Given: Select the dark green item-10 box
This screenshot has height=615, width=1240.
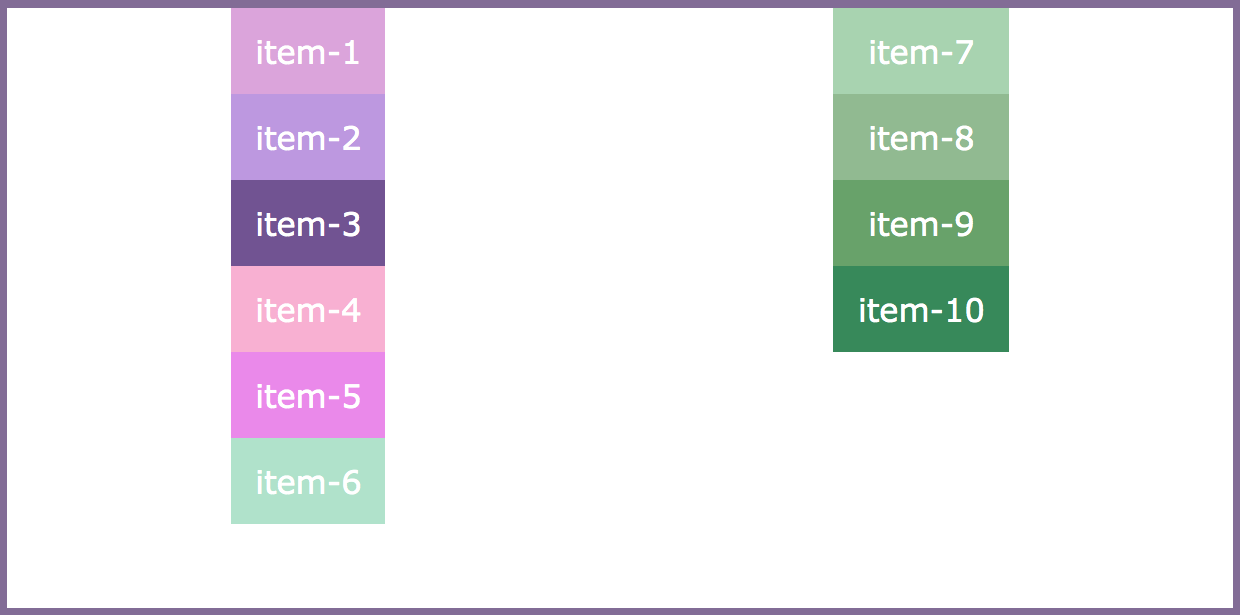Looking at the screenshot, I should point(921,309).
